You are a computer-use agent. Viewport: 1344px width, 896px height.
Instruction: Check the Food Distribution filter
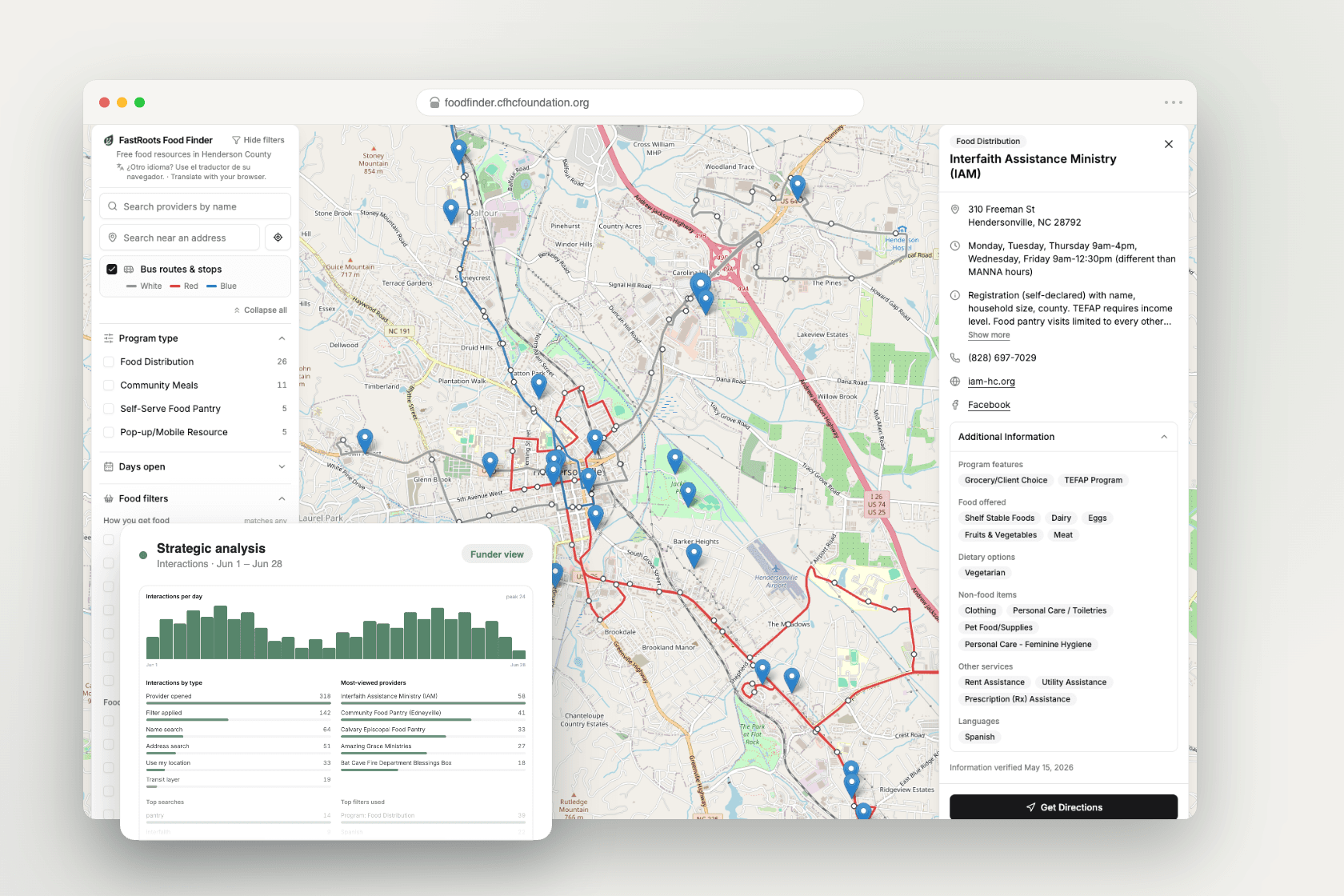[109, 362]
